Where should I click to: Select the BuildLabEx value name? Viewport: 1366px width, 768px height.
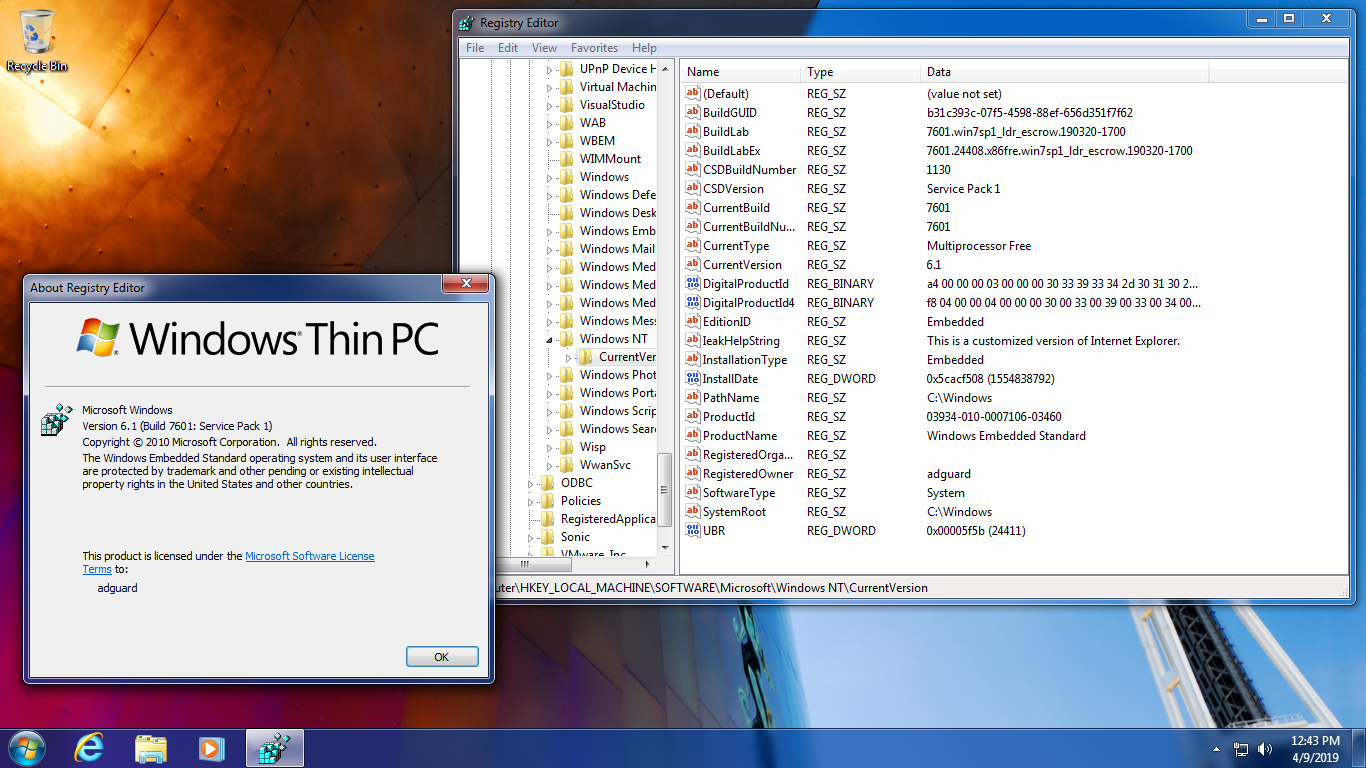(731, 150)
